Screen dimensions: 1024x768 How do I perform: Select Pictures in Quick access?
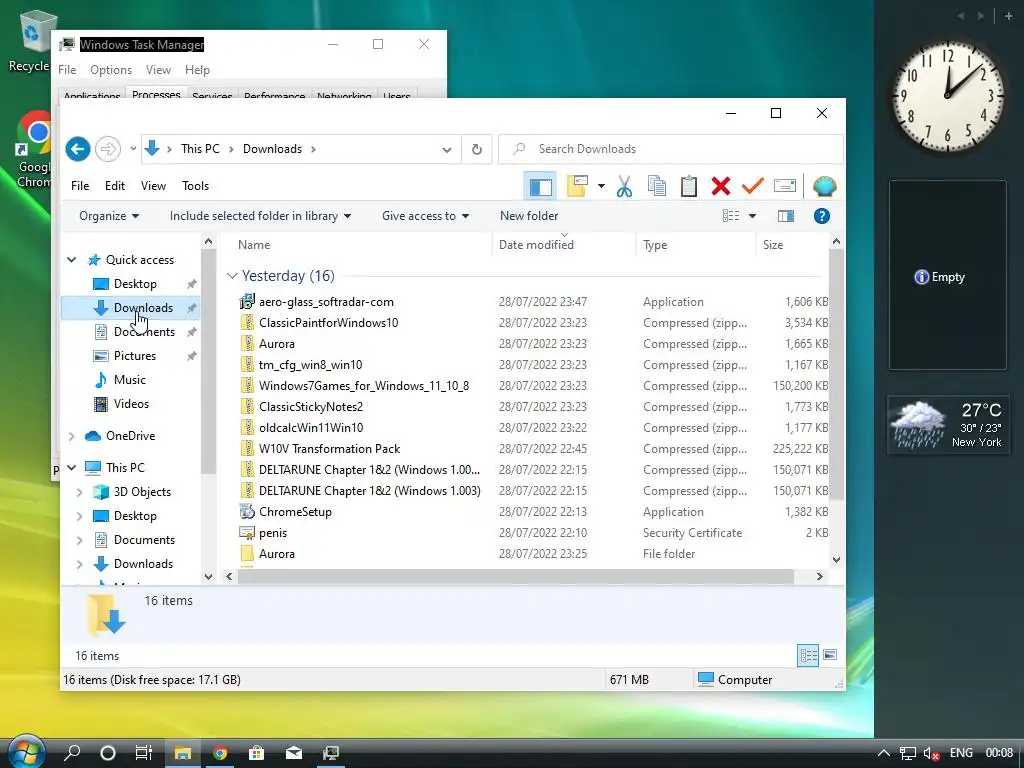pyautogui.click(x=135, y=356)
